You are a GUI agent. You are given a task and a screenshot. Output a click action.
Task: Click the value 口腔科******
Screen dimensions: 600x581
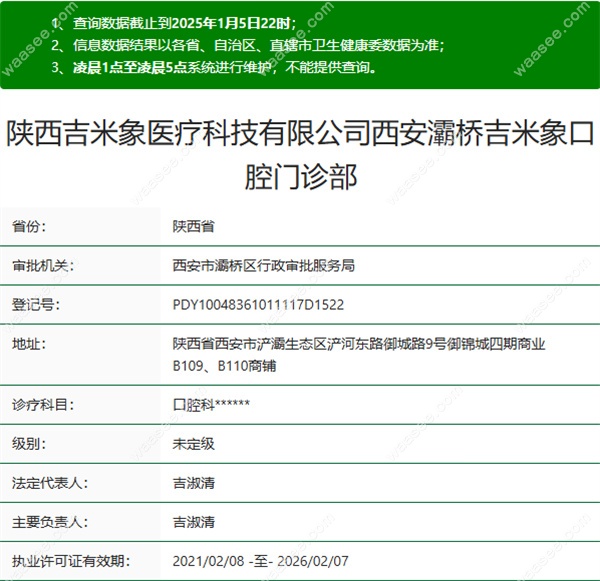211,405
